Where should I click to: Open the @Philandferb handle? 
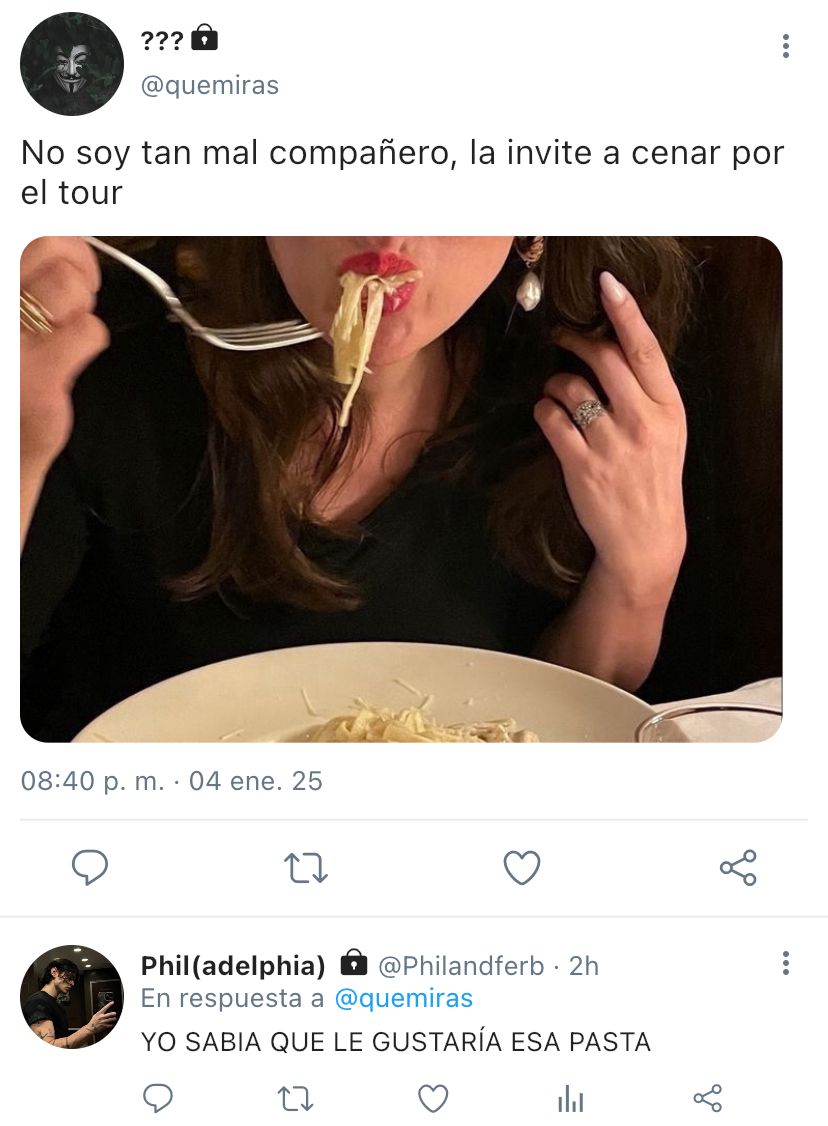click(461, 966)
